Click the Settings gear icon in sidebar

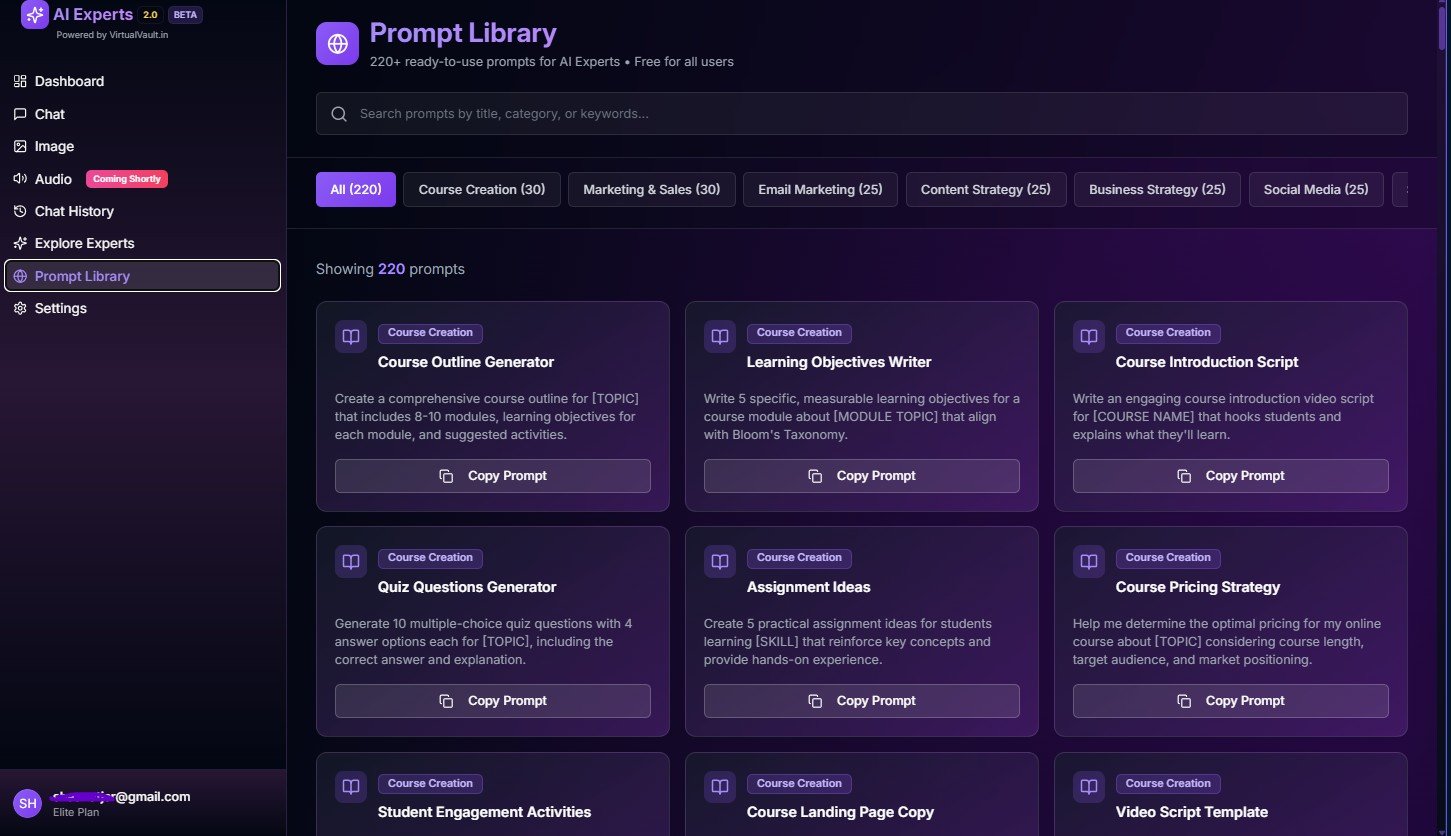(20, 308)
